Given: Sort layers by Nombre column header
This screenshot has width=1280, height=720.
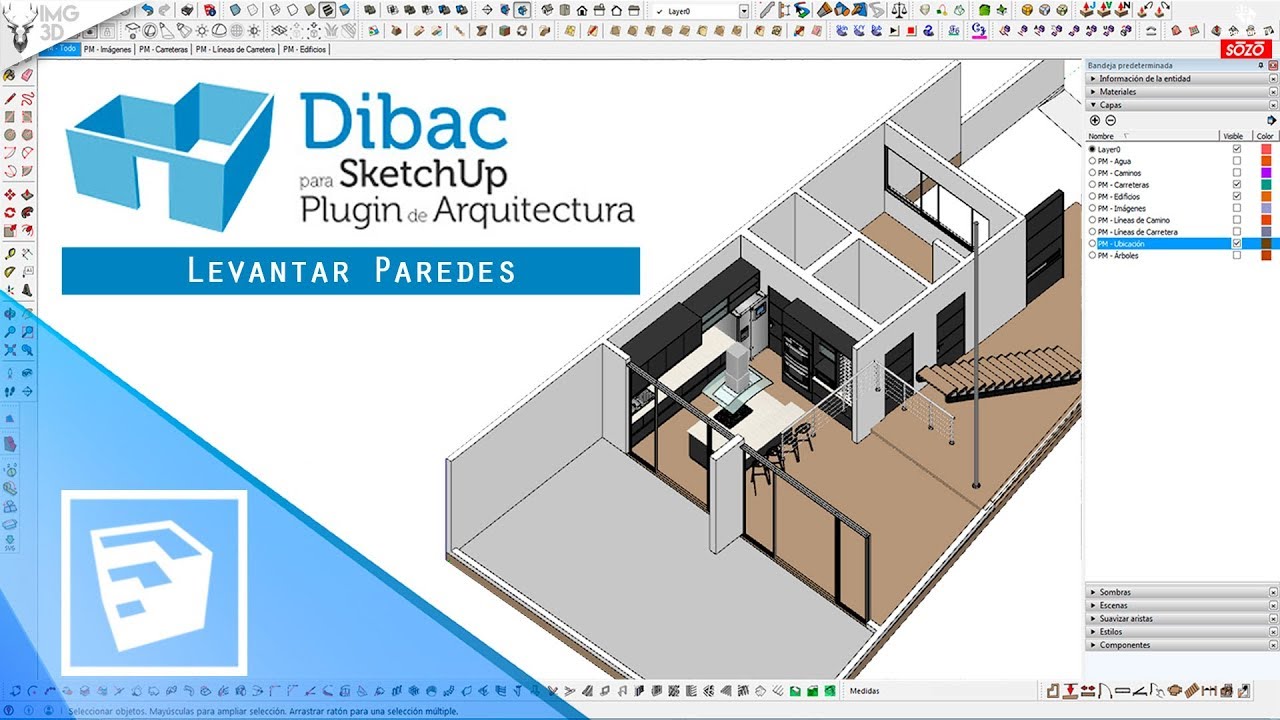Looking at the screenshot, I should click(1152, 136).
